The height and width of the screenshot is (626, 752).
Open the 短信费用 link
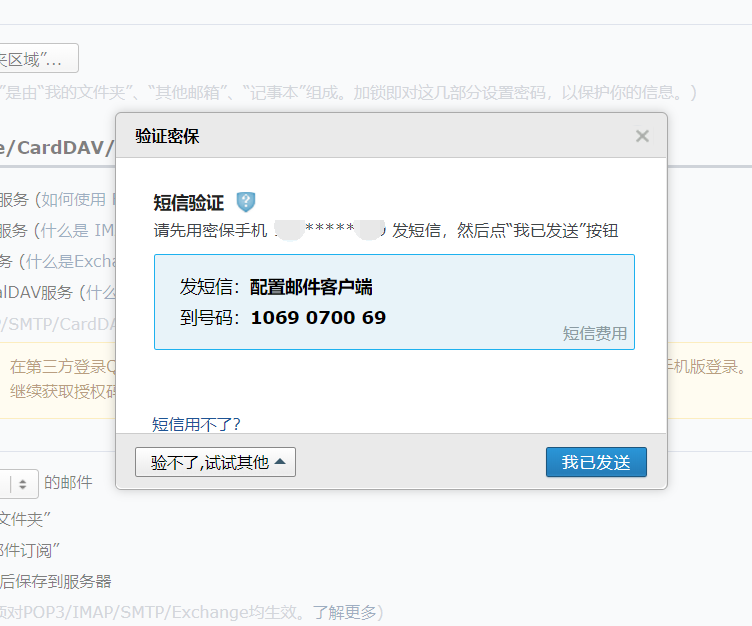[x=595, y=333]
